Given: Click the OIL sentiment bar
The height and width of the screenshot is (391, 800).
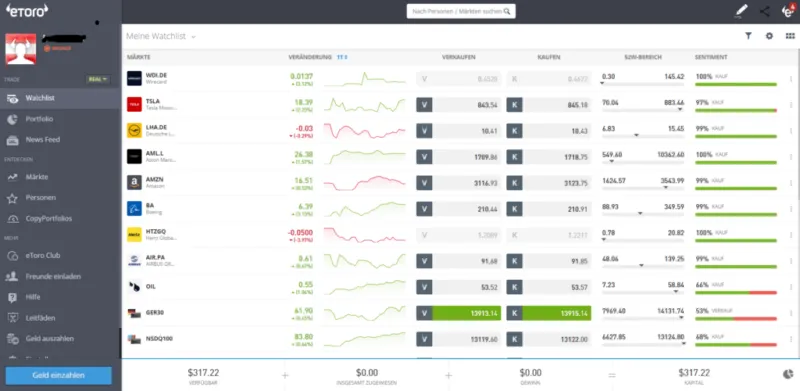Looking at the screenshot, I should [736, 292].
